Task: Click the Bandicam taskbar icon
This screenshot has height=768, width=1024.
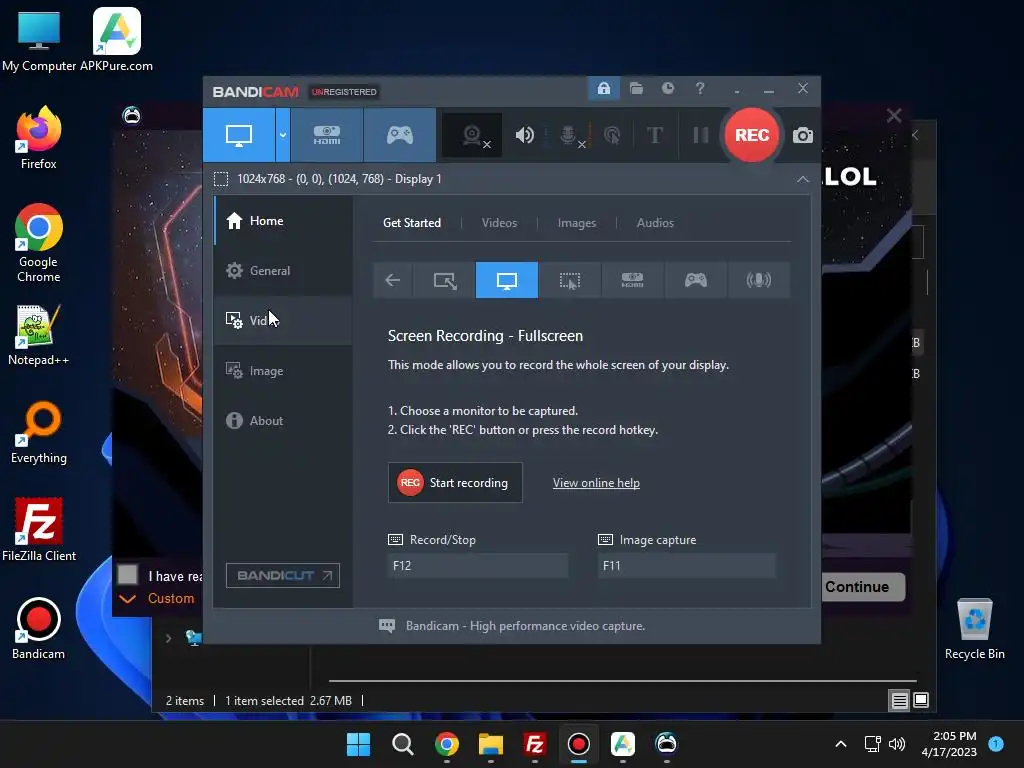Action: pos(579,744)
